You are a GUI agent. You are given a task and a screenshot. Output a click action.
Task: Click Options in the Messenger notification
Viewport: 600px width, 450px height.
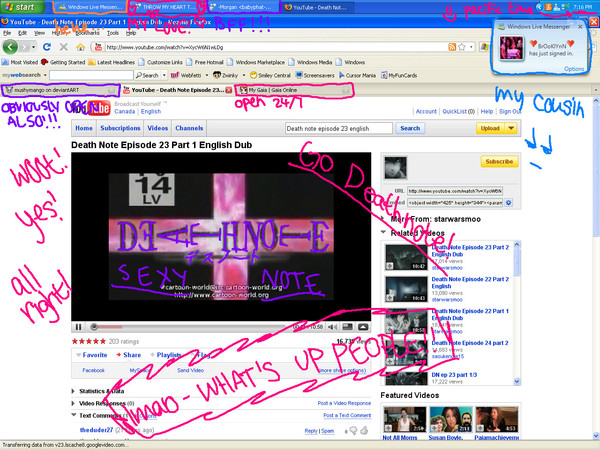pos(574,69)
